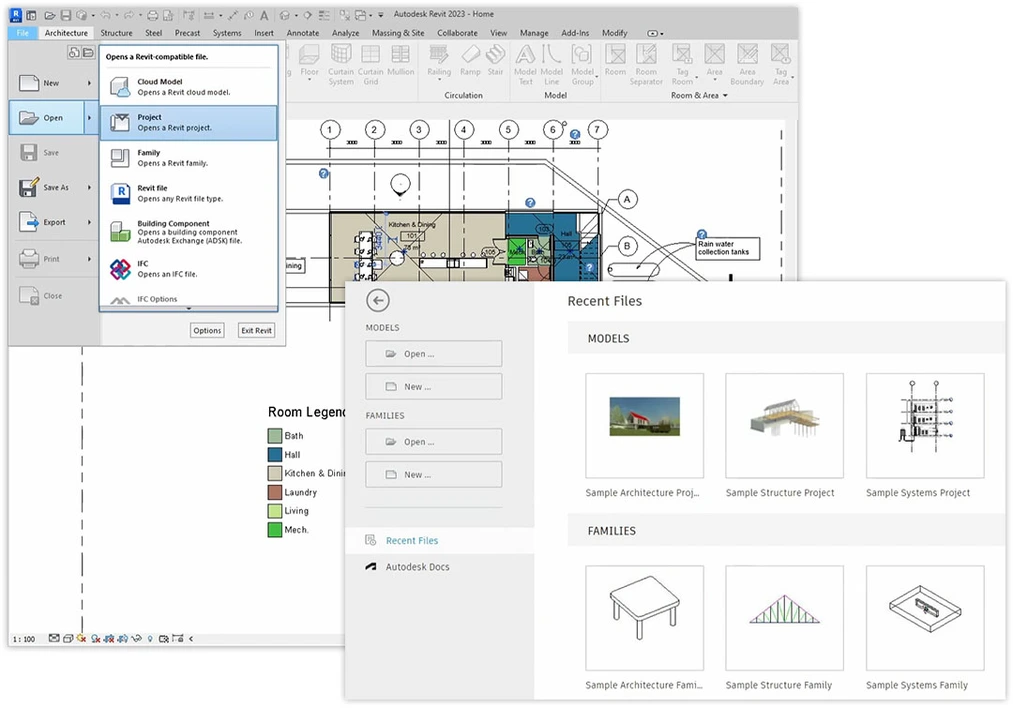Toggle Reveal Hidden Elements in status bar
Screen dimensions: 1013x708
(x=149, y=638)
